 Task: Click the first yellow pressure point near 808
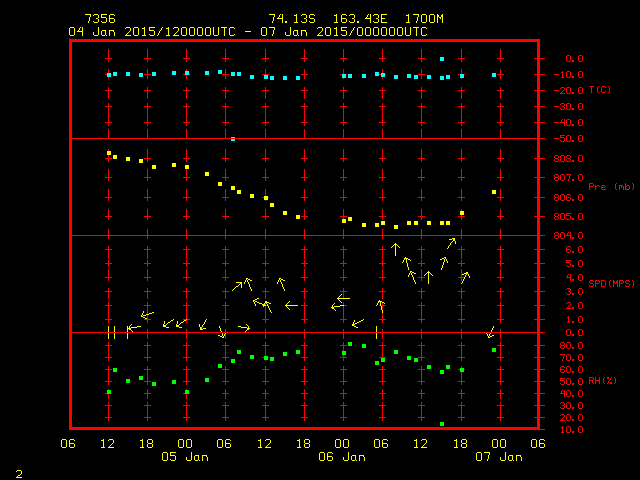point(109,153)
